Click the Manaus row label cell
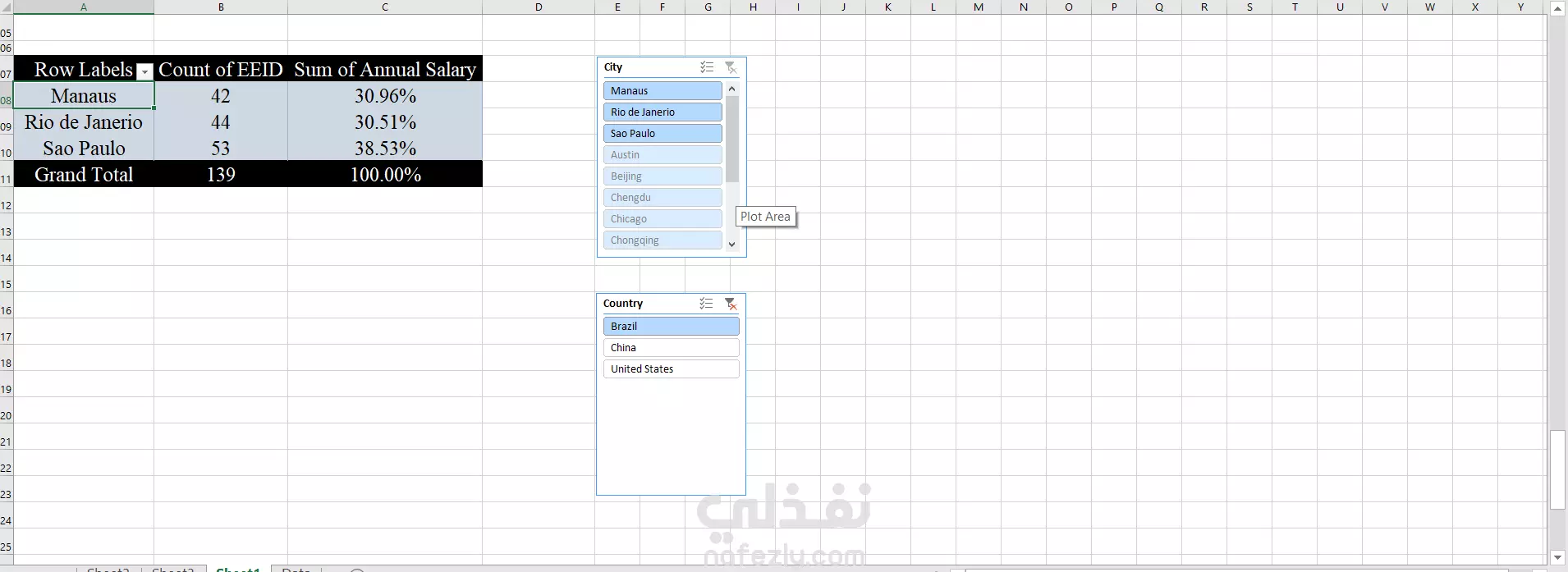 (x=84, y=95)
